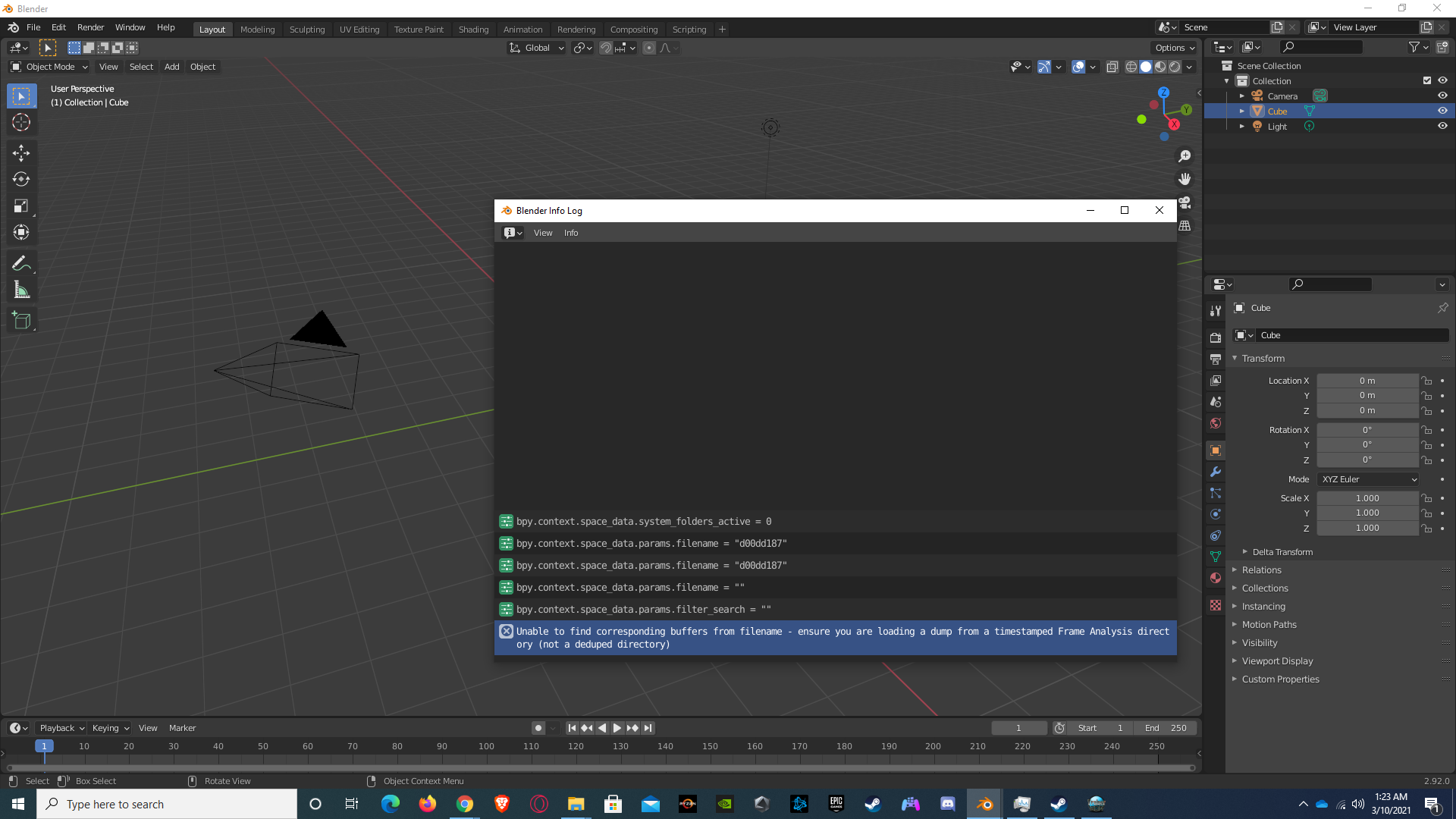Click the Add menu in viewport header

[x=172, y=67]
